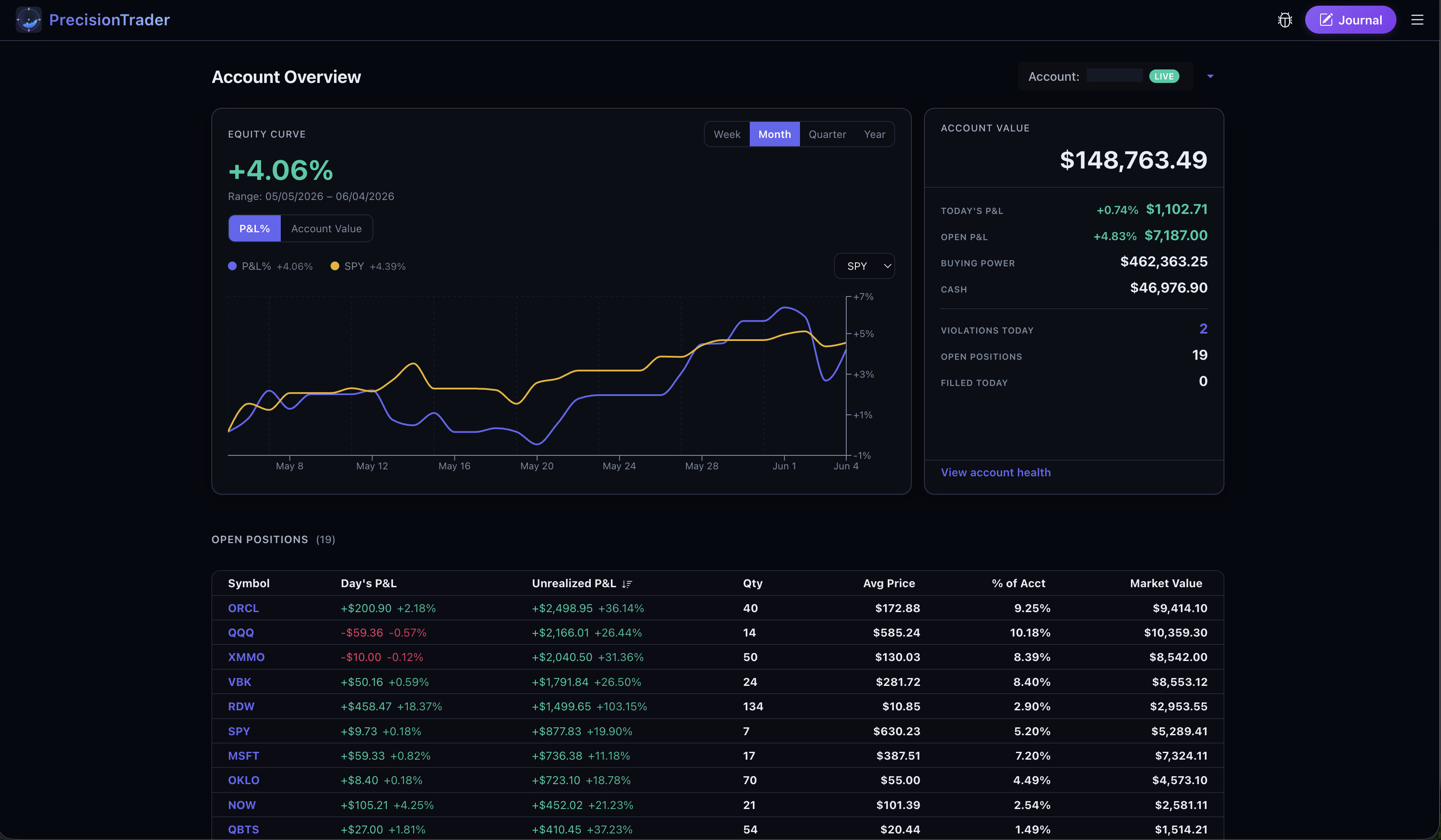The image size is (1441, 840).
Task: Click the cash value $46,976.90
Action: 1168,288
